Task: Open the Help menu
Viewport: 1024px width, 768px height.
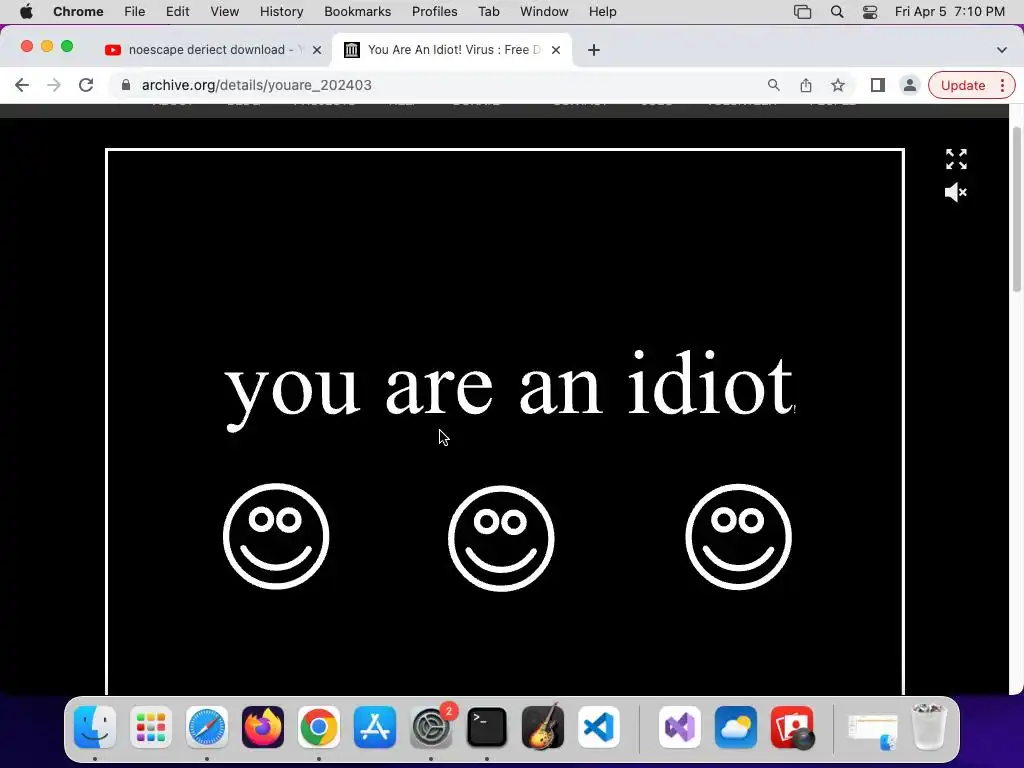Action: 602,12
